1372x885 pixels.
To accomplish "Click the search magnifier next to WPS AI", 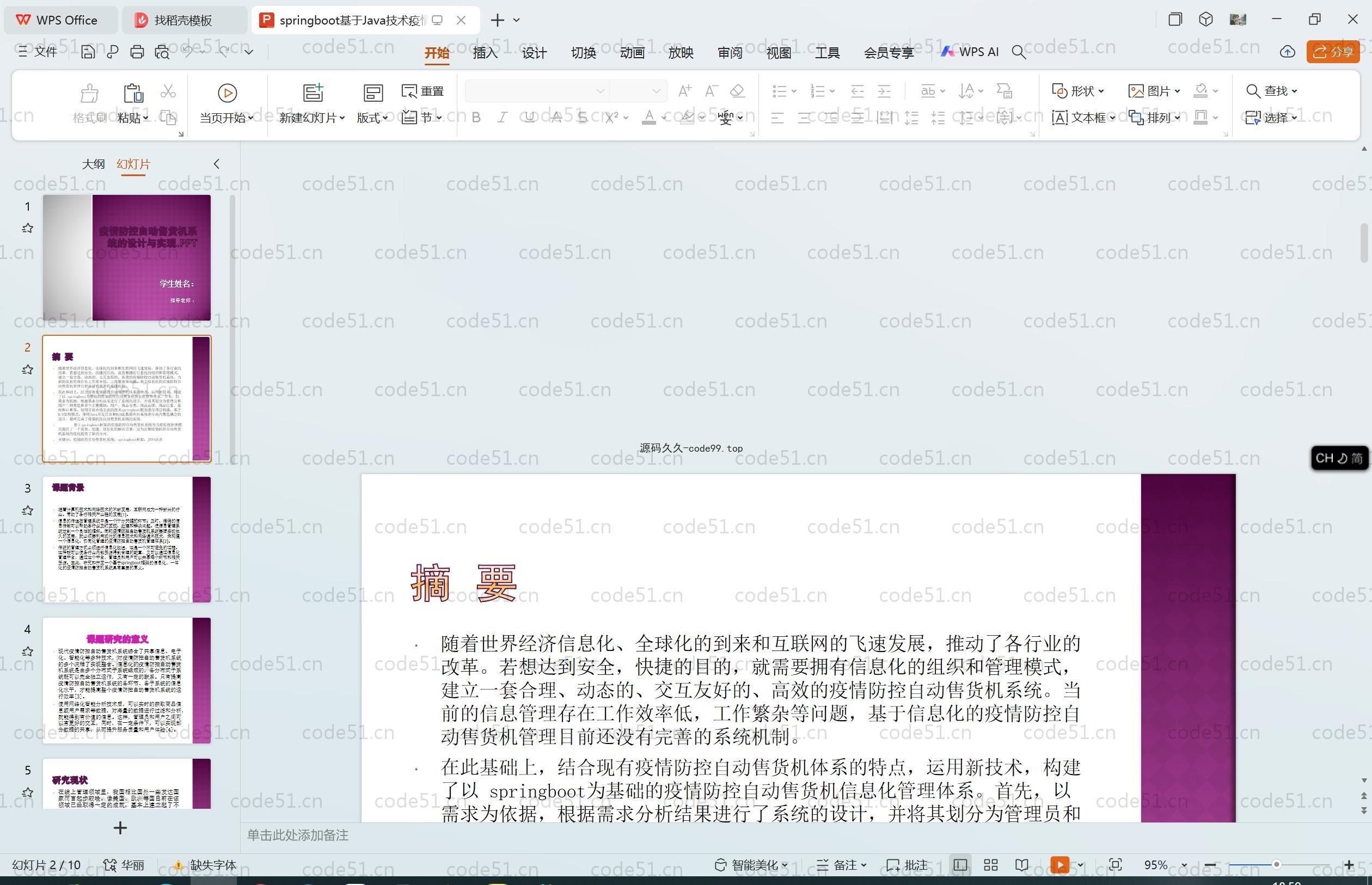I will click(1019, 52).
